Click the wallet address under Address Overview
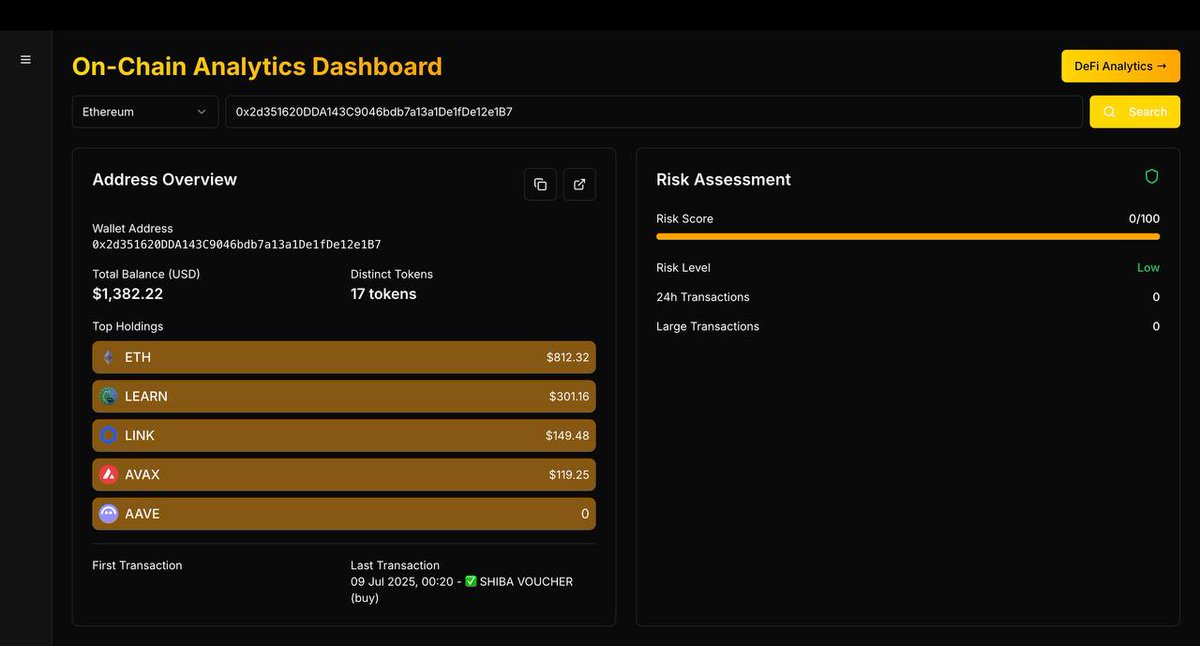The image size is (1200, 646). 236,244
